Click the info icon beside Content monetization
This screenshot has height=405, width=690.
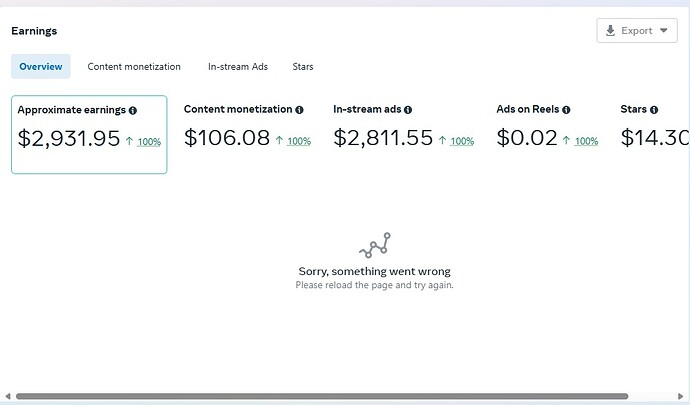pos(299,110)
